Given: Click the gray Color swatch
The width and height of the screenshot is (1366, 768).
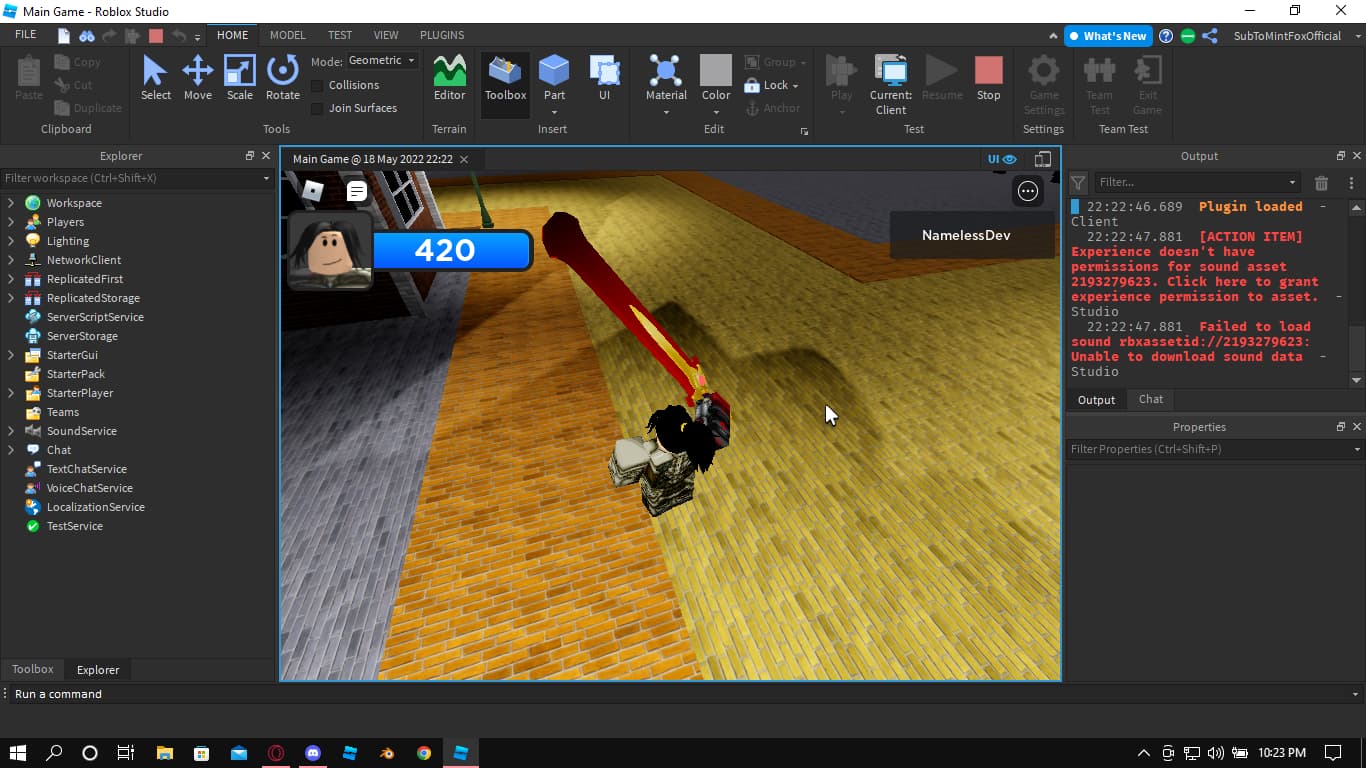Looking at the screenshot, I should coord(716,70).
